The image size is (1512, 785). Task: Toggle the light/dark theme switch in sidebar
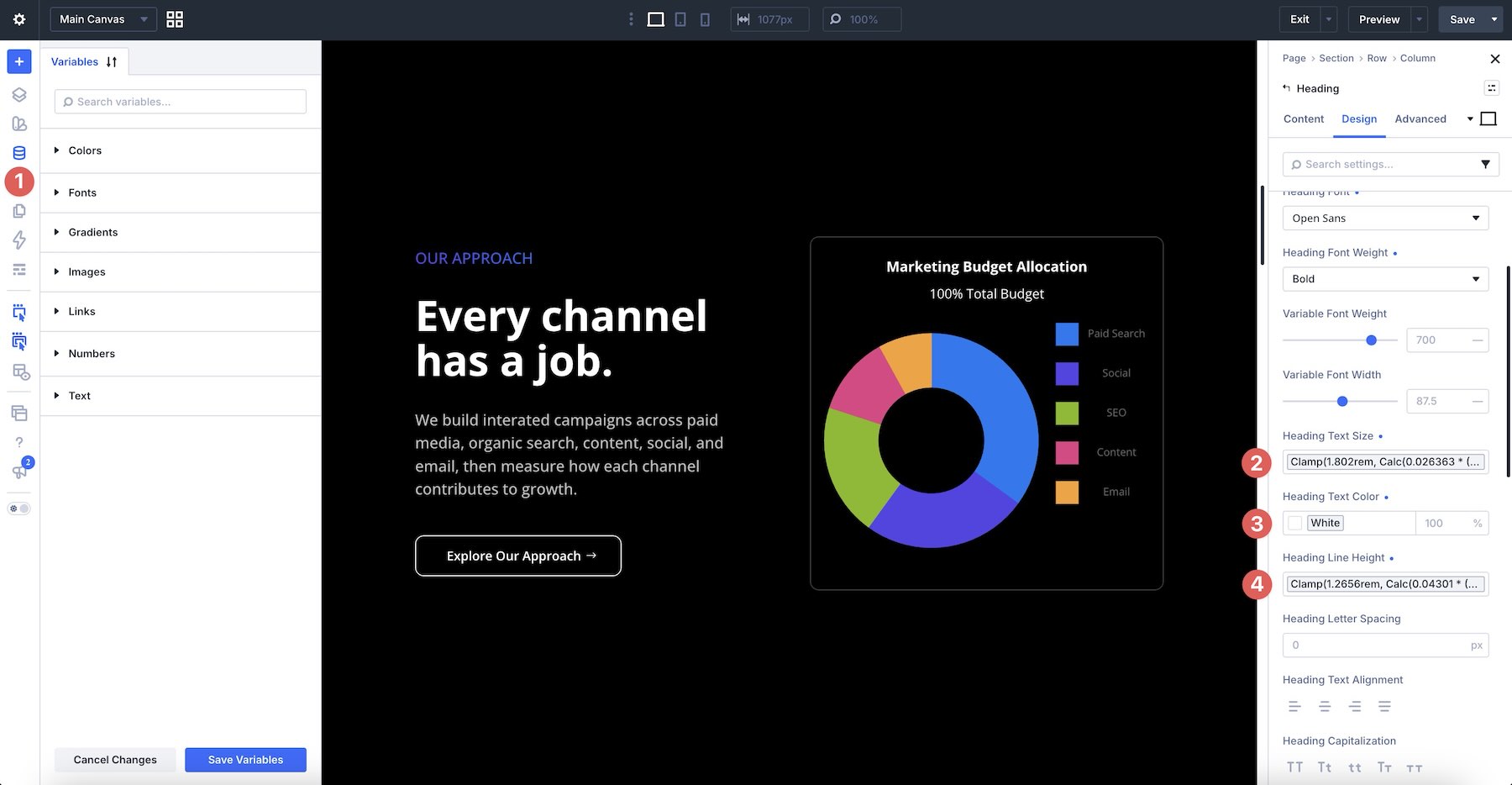pyautogui.click(x=19, y=508)
